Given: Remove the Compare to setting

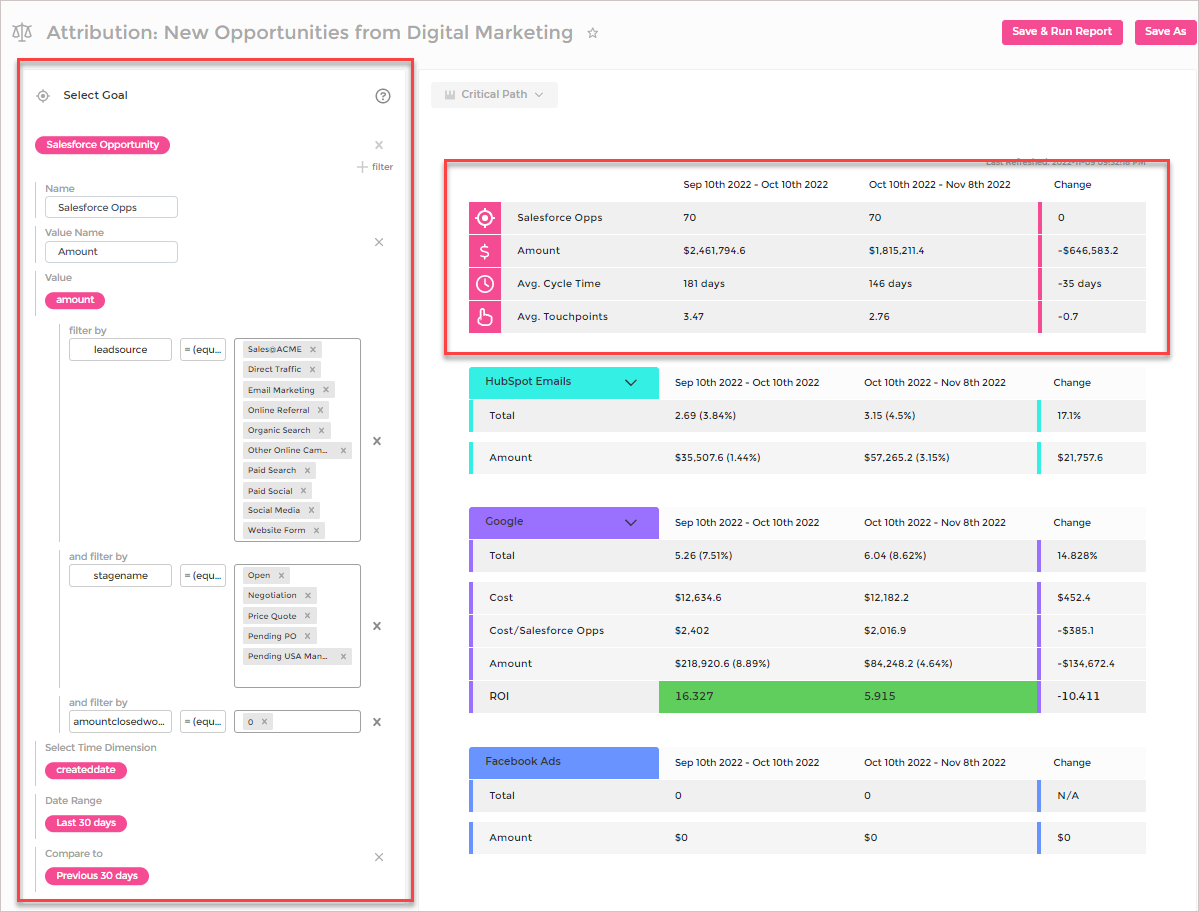Looking at the screenshot, I should (x=379, y=857).
